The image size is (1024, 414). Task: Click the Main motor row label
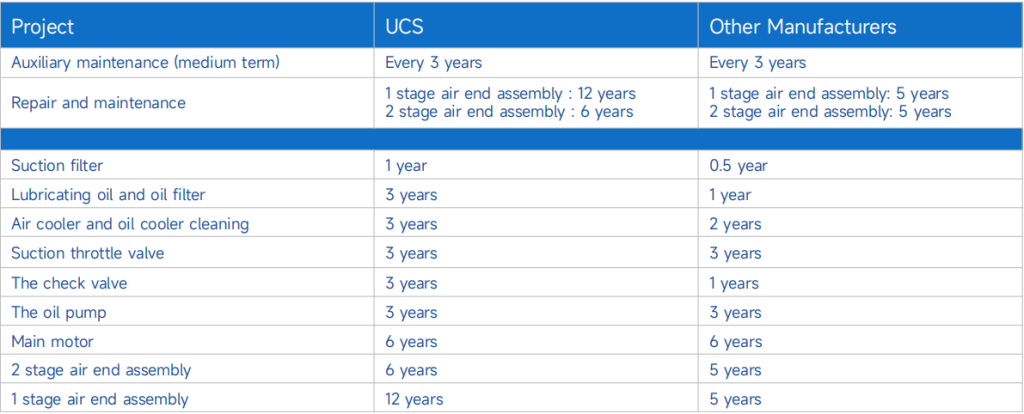pos(50,342)
